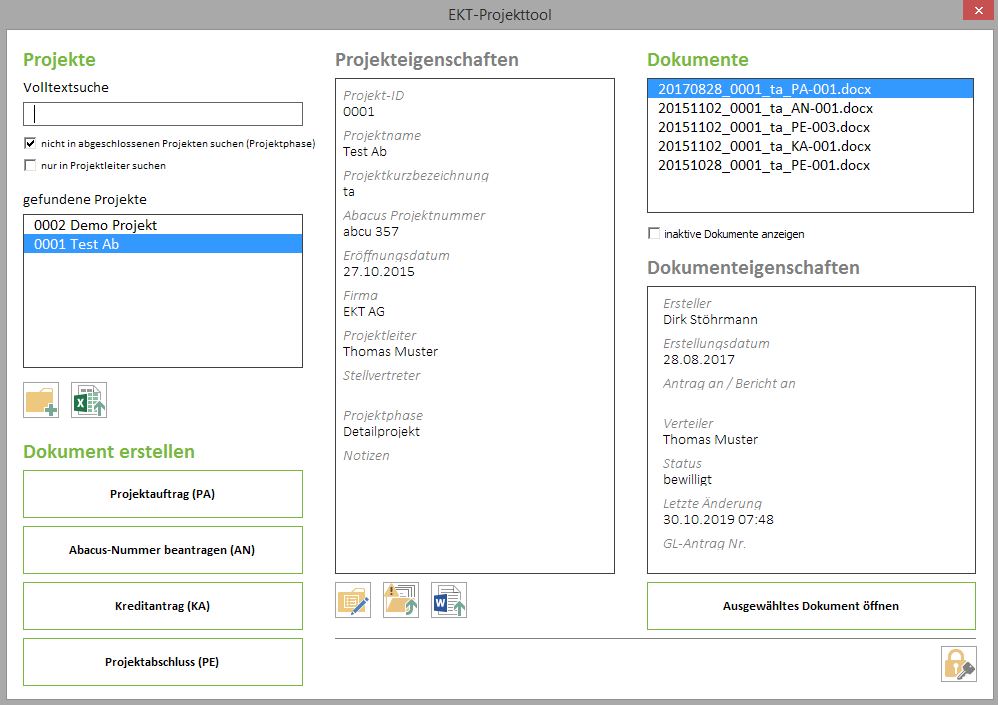Click Projektname value 'Test Ab'
This screenshot has width=998, height=705.
pos(365,152)
